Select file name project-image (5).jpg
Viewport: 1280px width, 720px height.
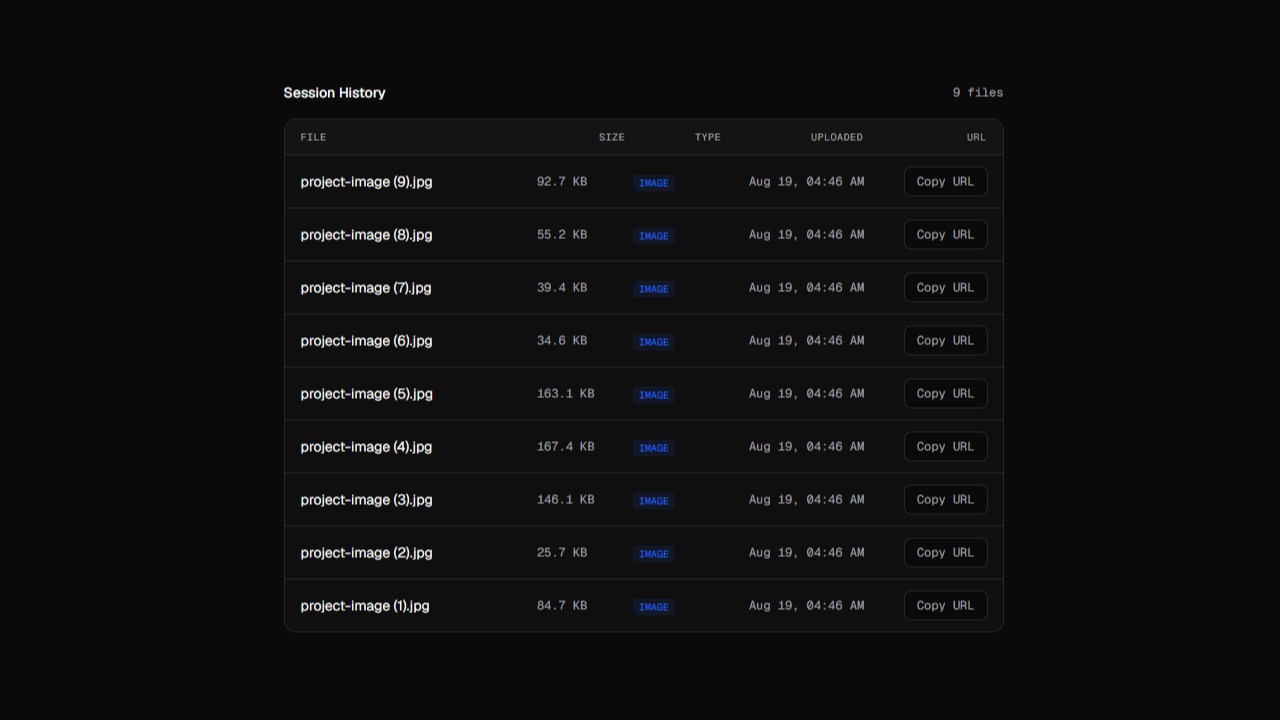point(366,394)
